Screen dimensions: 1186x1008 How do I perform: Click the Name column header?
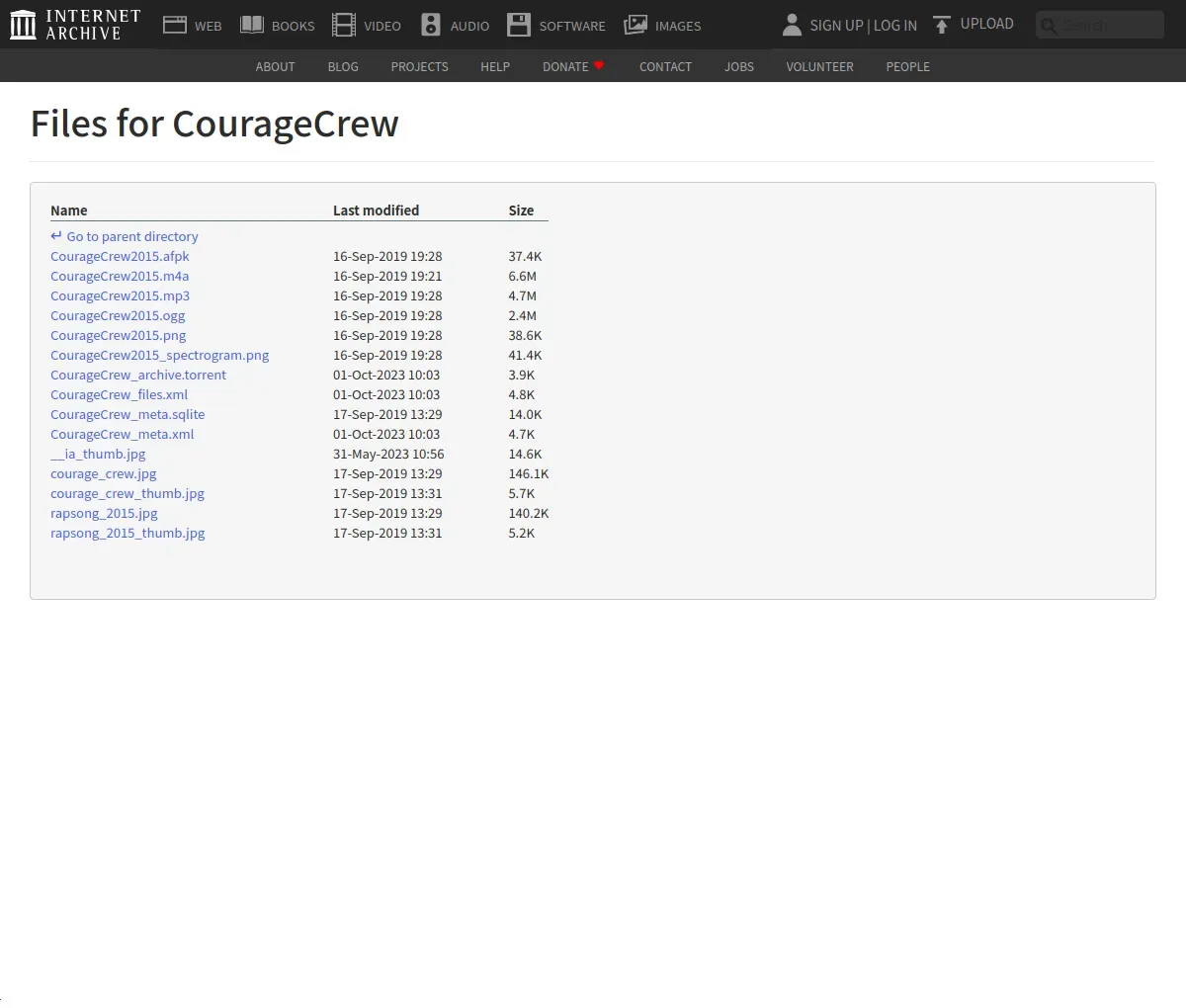68,210
